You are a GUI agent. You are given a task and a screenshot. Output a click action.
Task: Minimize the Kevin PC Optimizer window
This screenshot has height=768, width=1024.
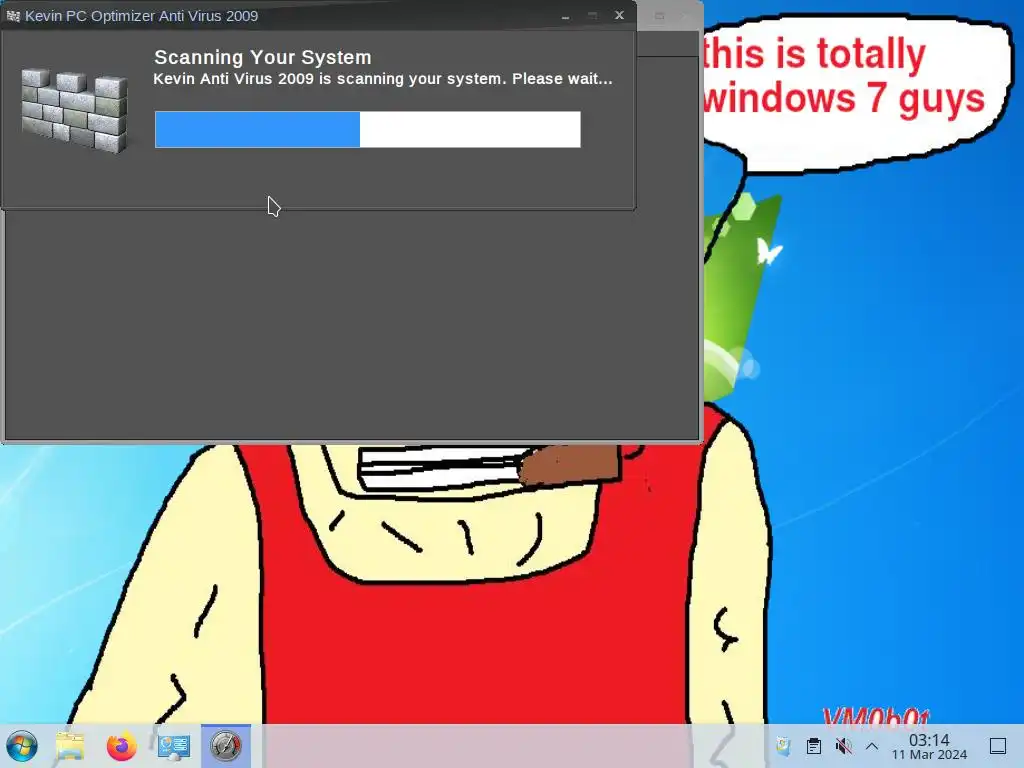(566, 16)
